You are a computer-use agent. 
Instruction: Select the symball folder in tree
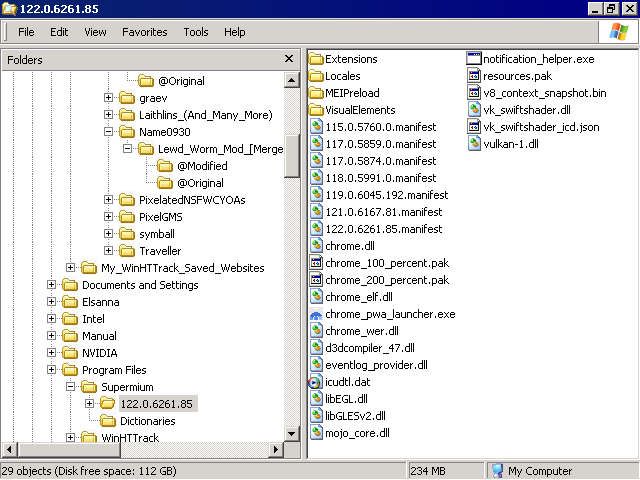157,234
